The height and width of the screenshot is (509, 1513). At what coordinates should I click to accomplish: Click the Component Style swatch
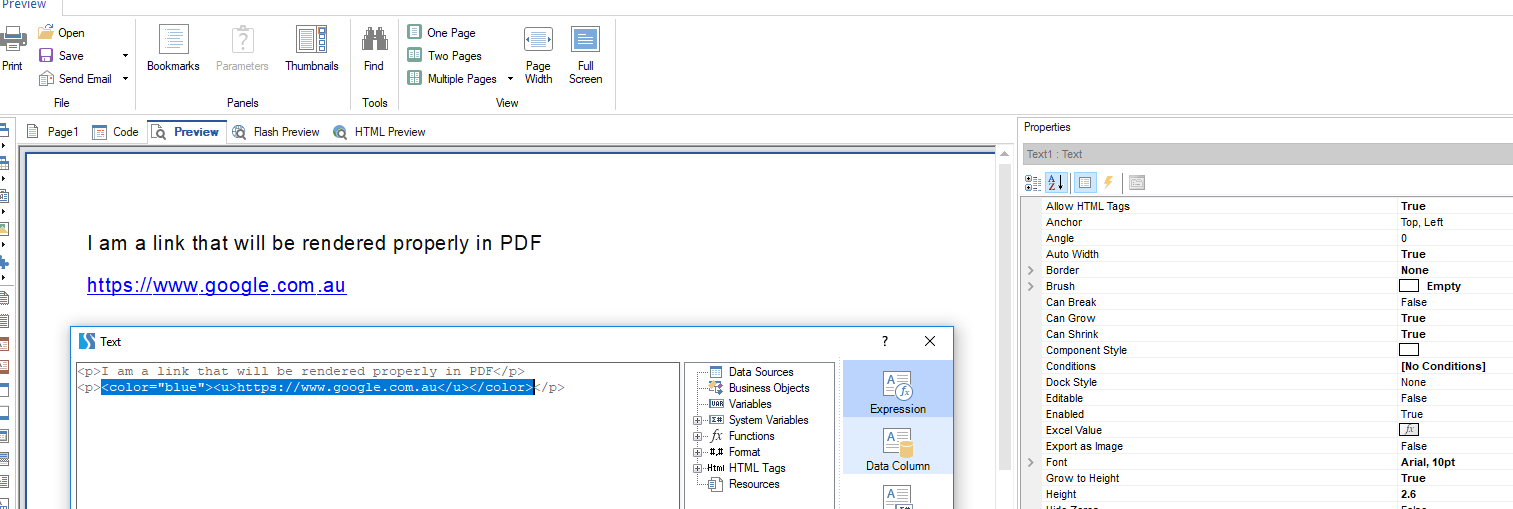(1408, 350)
